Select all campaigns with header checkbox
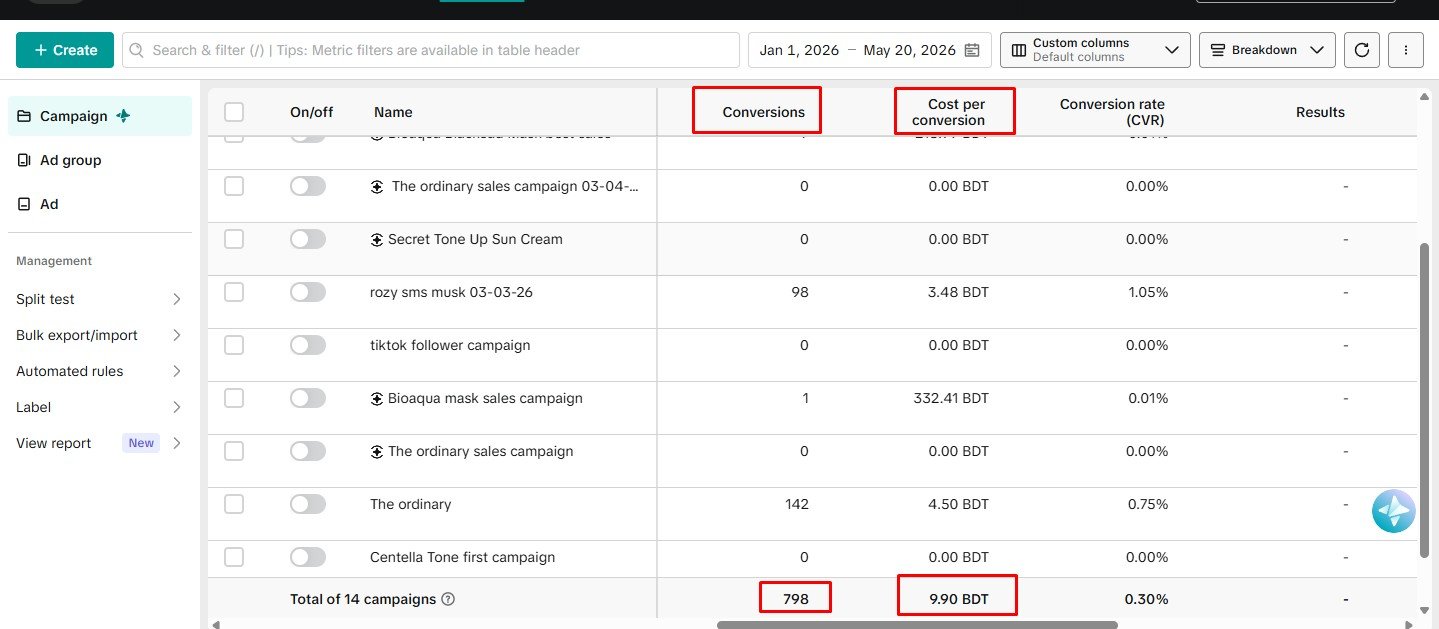This screenshot has height=629, width=1439. point(234,112)
